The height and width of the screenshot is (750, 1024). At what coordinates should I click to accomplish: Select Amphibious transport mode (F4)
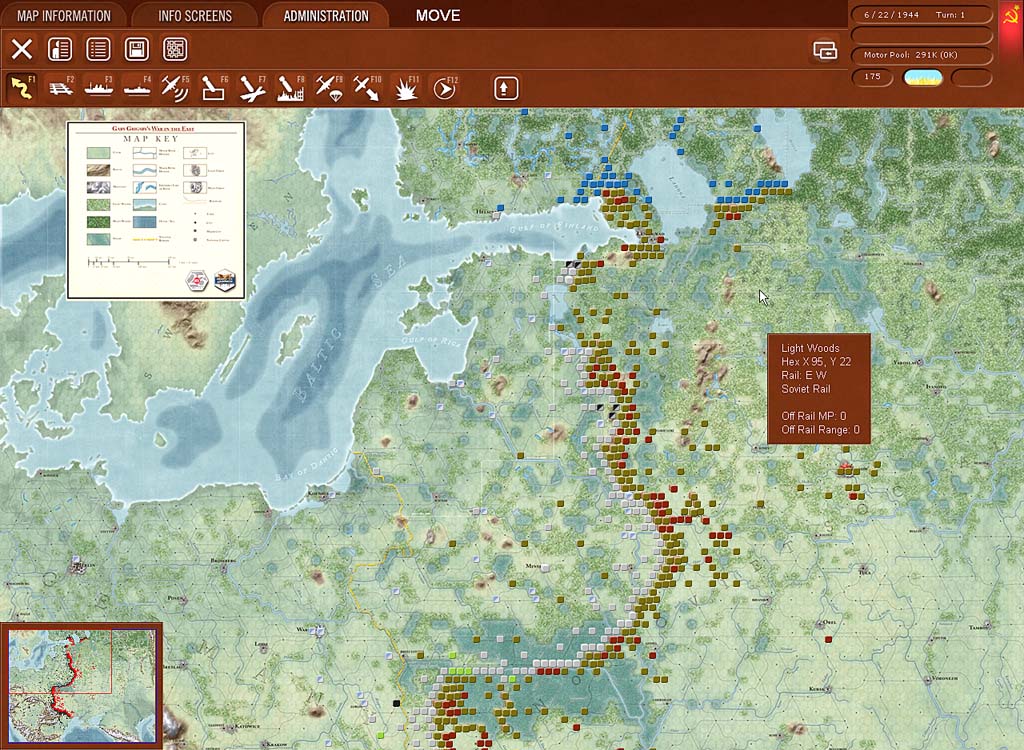coord(137,88)
